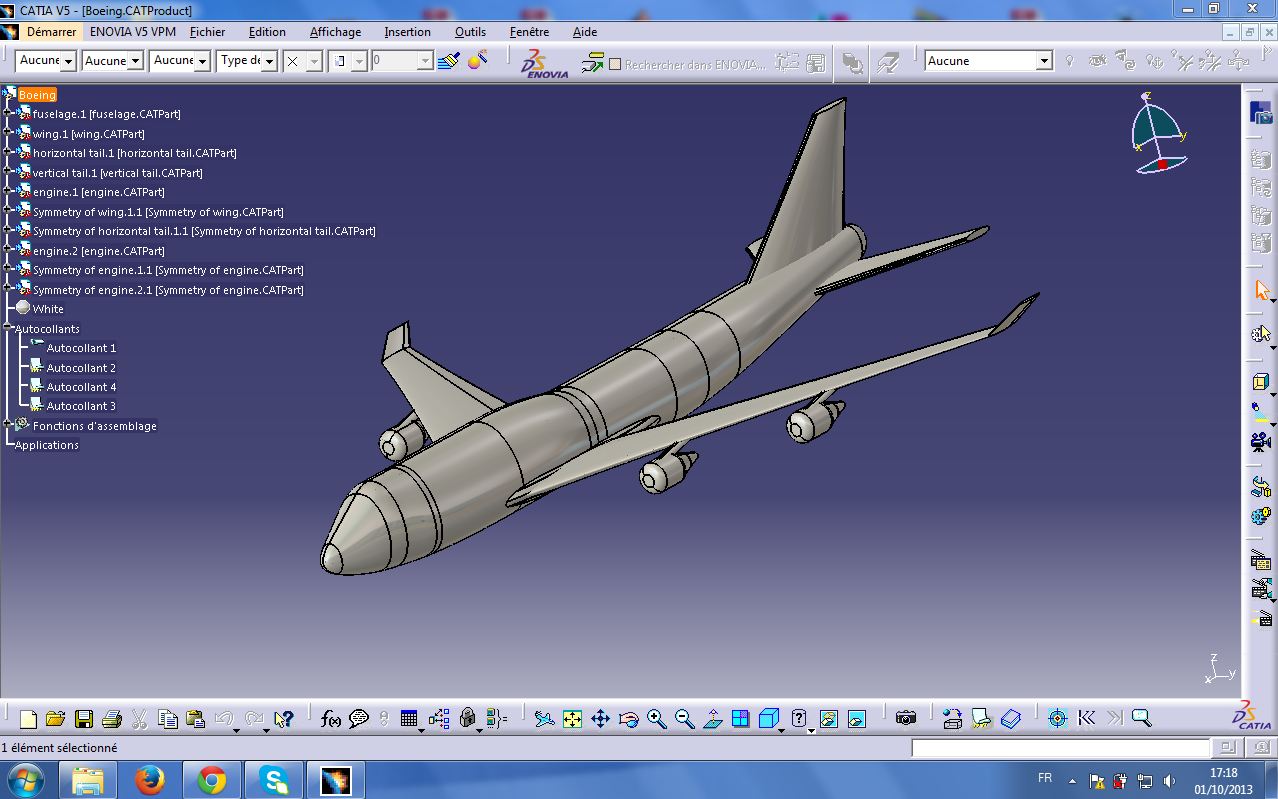Image resolution: width=1278 pixels, height=799 pixels.
Task: Select Autocollant 1 in the tree
Action: (81, 348)
